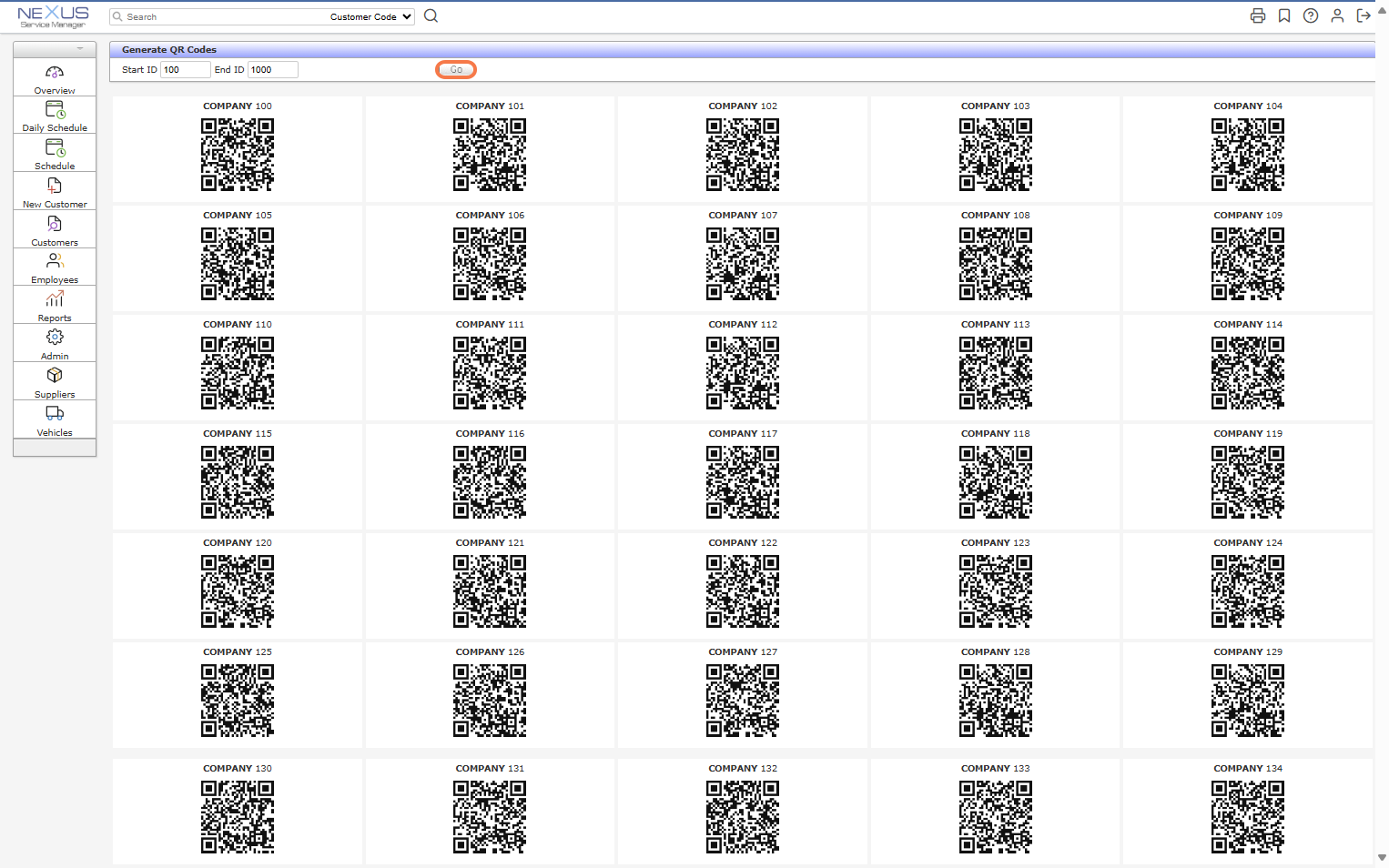Select the COMPANY 129 QR code
This screenshot has height=868, width=1389.
[x=1248, y=701]
